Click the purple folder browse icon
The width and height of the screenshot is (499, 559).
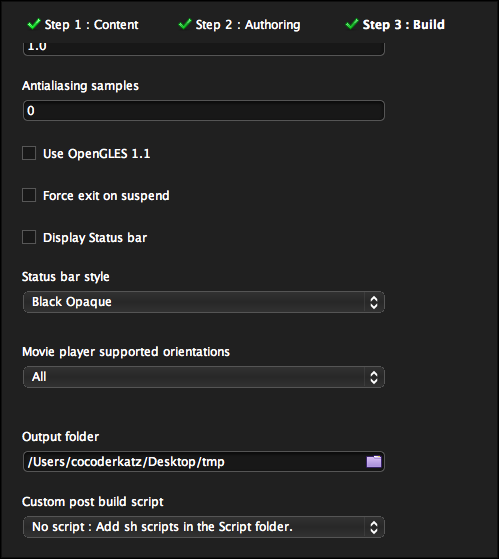click(374, 462)
